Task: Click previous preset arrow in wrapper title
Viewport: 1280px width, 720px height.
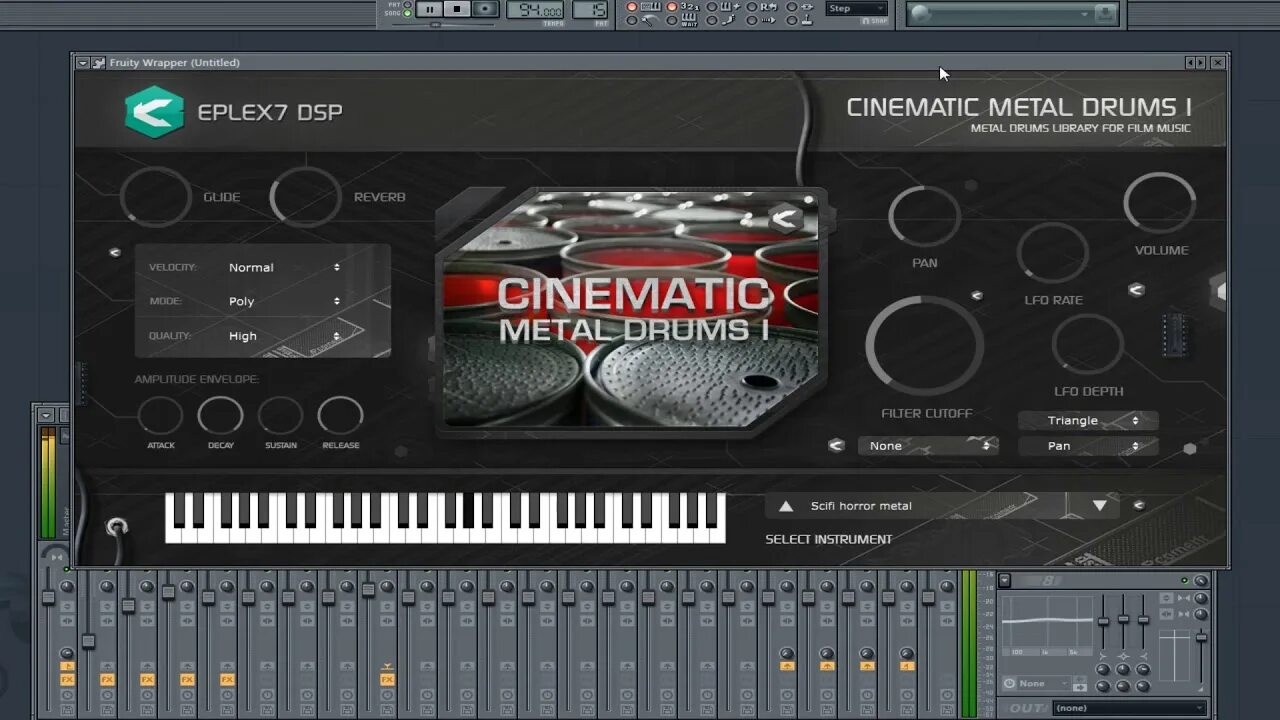Action: (1190, 62)
